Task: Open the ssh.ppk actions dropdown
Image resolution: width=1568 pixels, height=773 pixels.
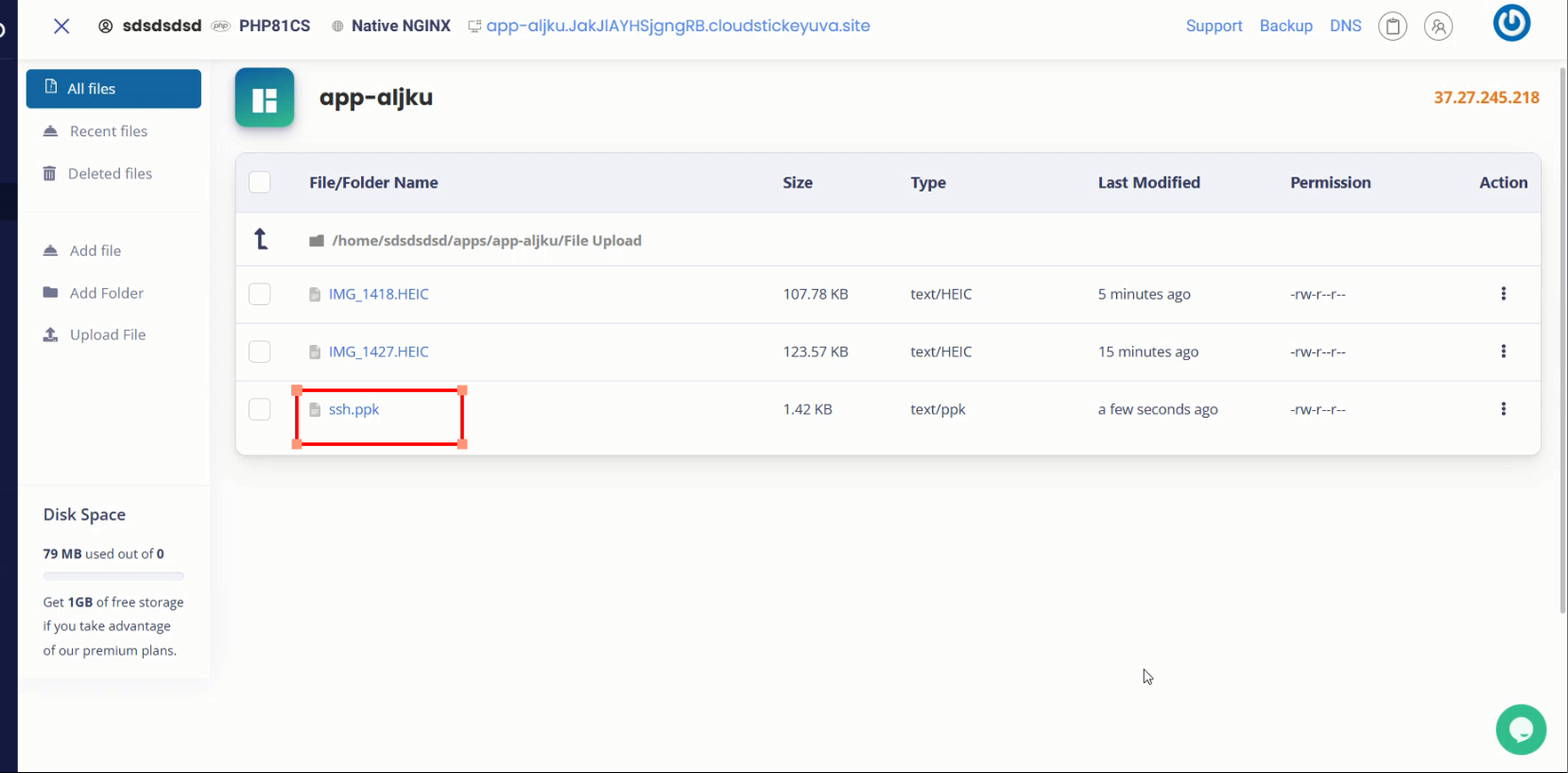Action: pos(1503,409)
